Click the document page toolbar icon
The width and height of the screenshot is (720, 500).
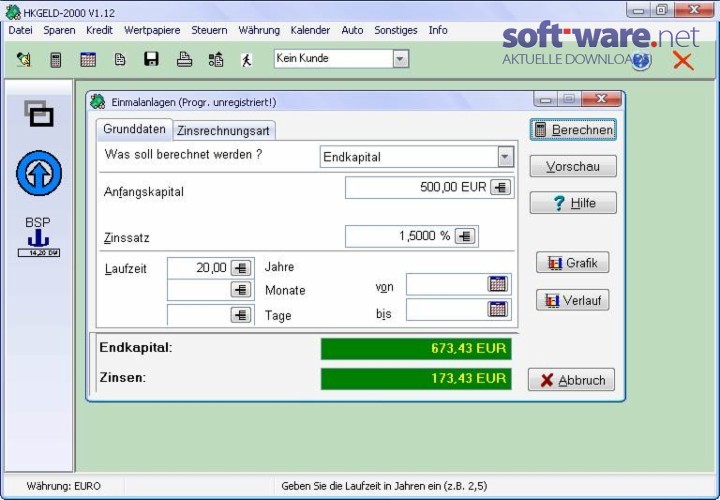[x=120, y=60]
